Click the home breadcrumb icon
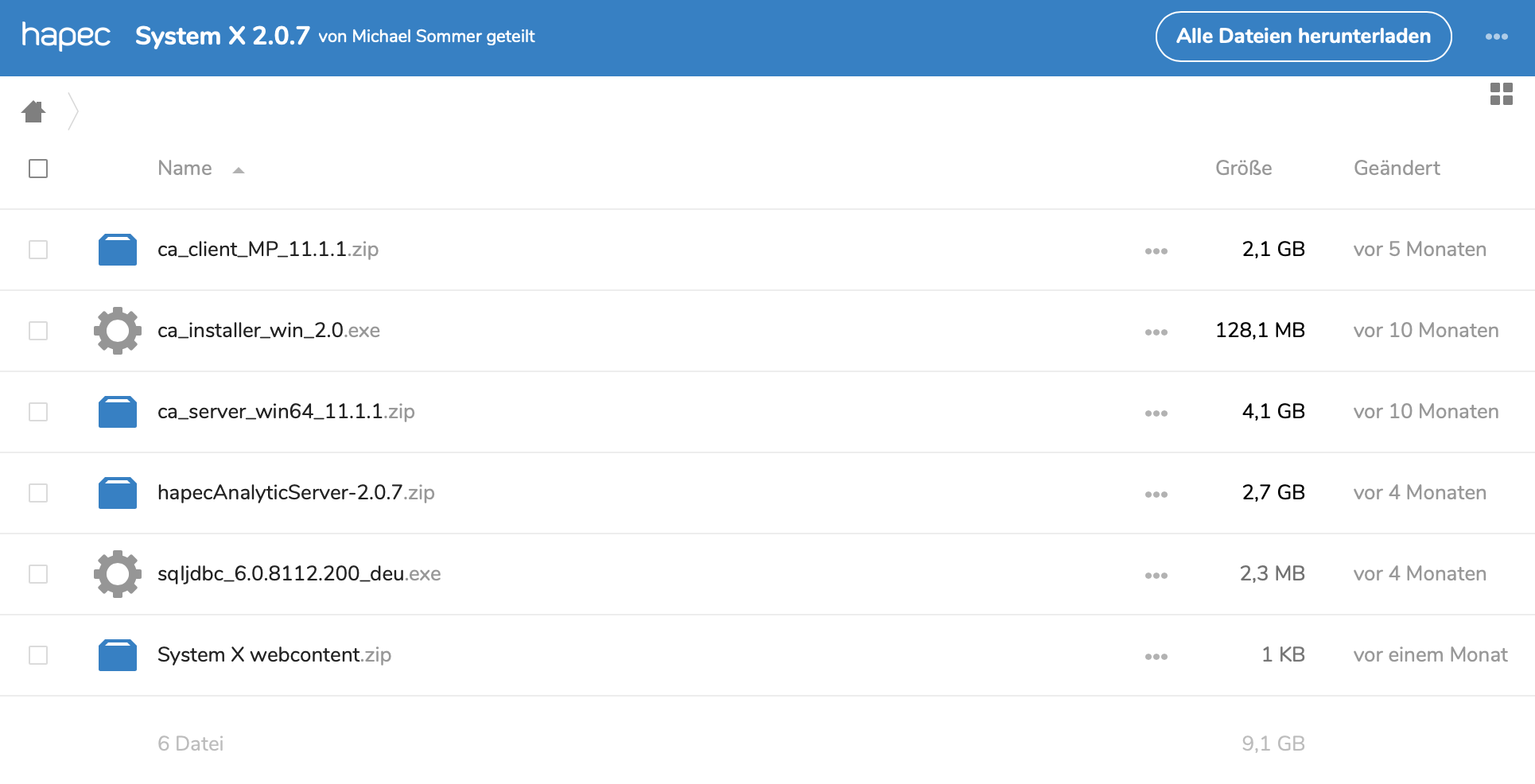The height and width of the screenshot is (784, 1535). click(33, 111)
